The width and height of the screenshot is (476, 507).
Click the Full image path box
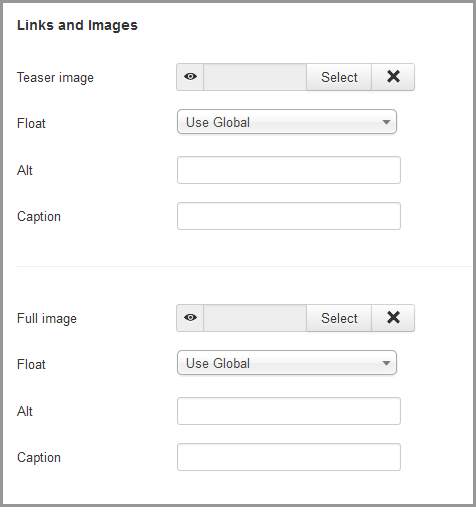(x=255, y=318)
